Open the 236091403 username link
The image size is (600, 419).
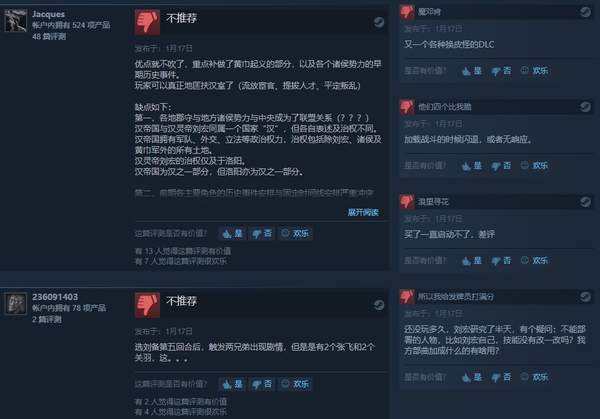point(55,297)
